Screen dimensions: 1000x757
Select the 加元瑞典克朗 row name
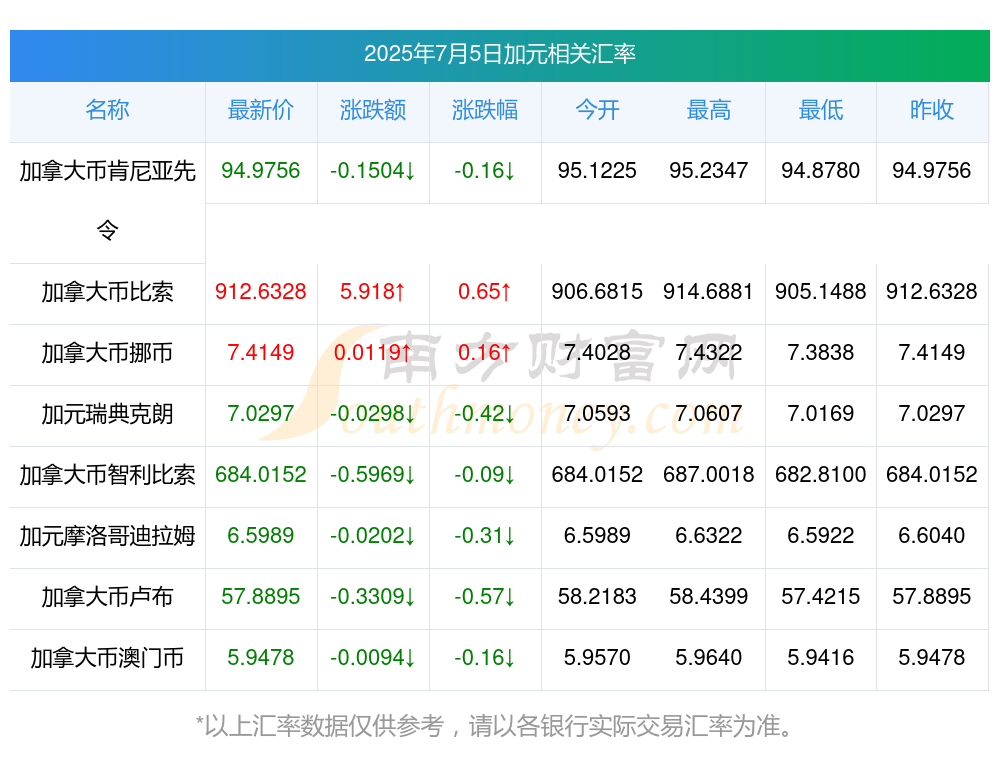pyautogui.click(x=107, y=414)
